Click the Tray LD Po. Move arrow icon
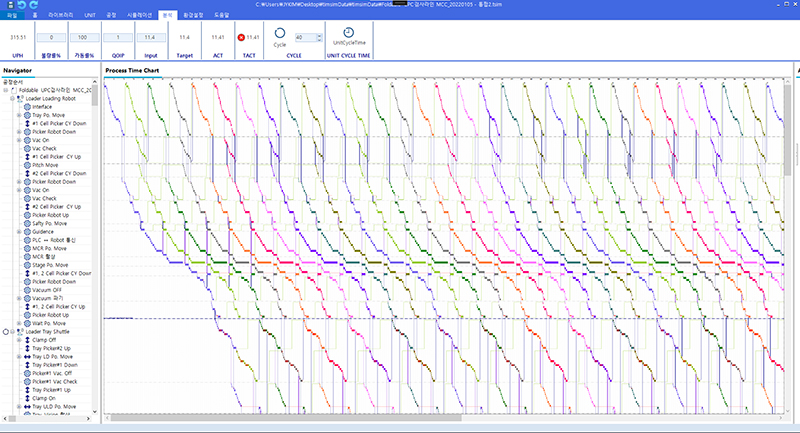This screenshot has height=433, width=800. (x=27, y=356)
